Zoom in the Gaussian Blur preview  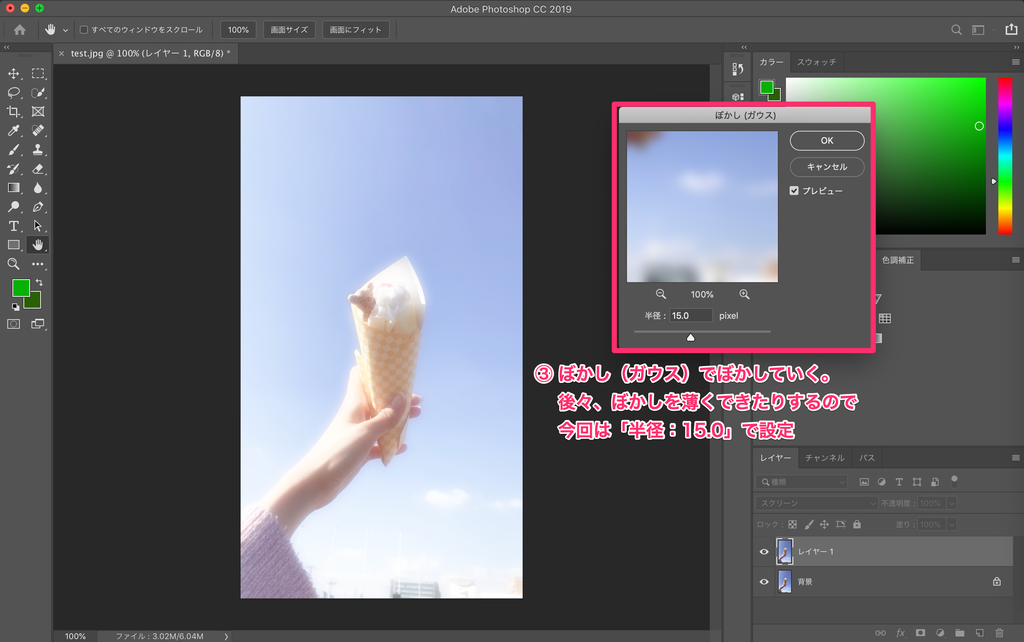tap(744, 294)
